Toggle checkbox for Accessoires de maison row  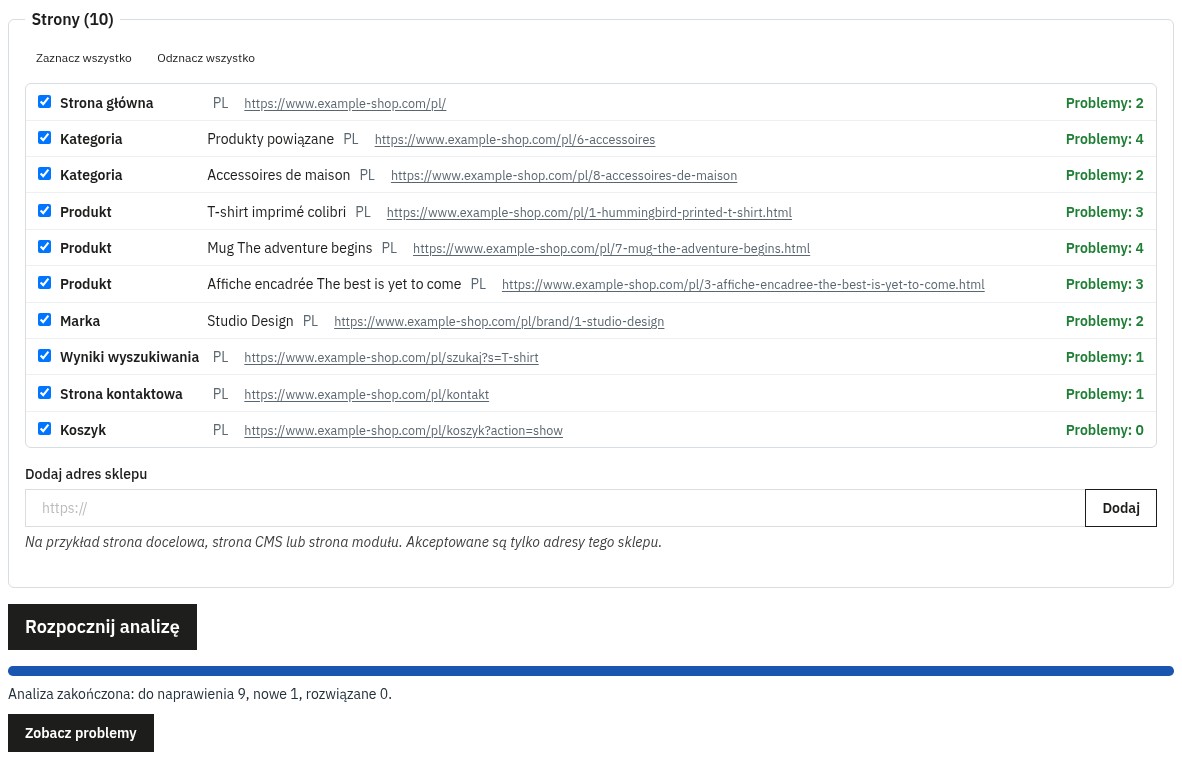click(x=44, y=174)
